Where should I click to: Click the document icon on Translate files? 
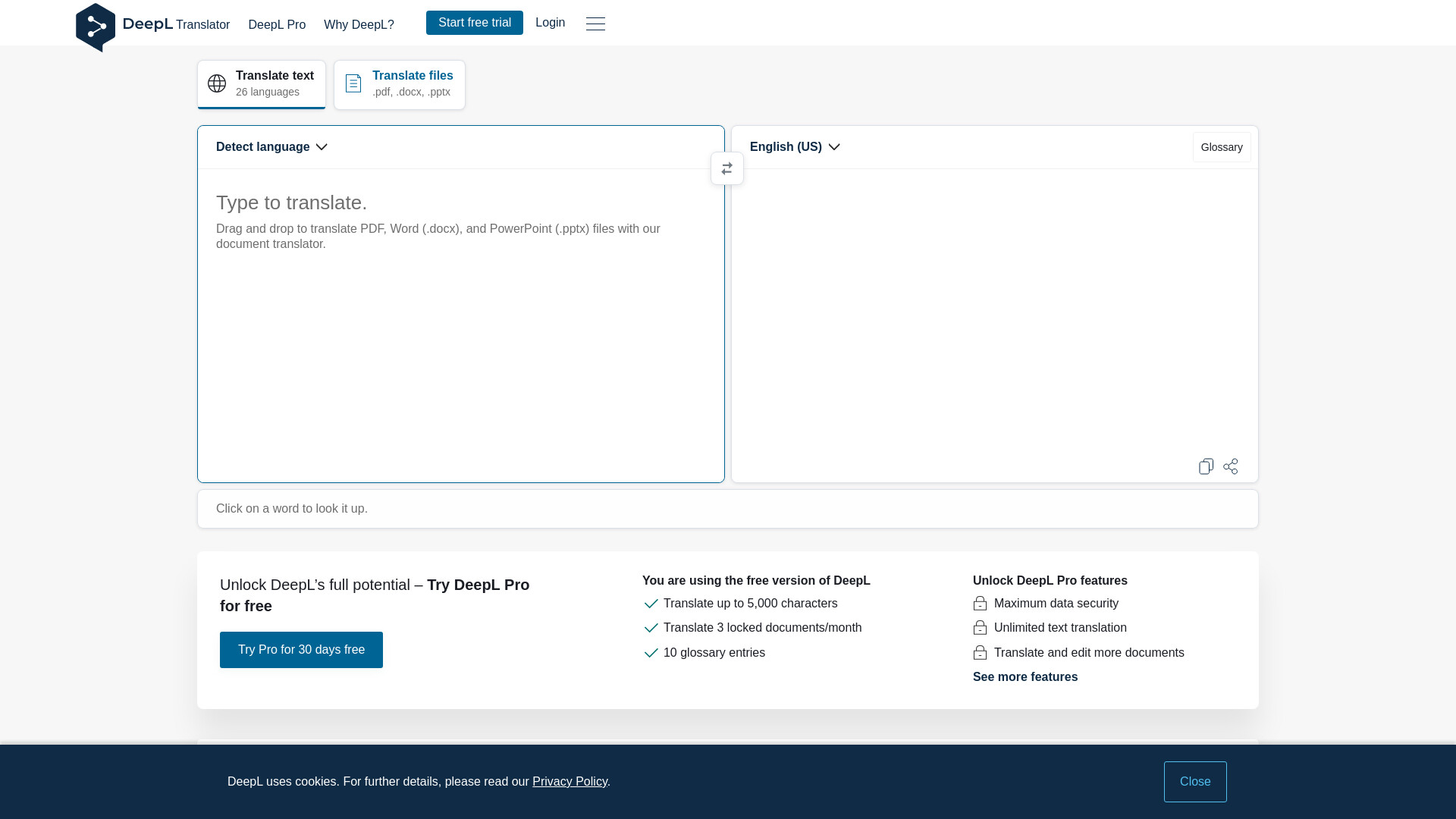coord(353,83)
